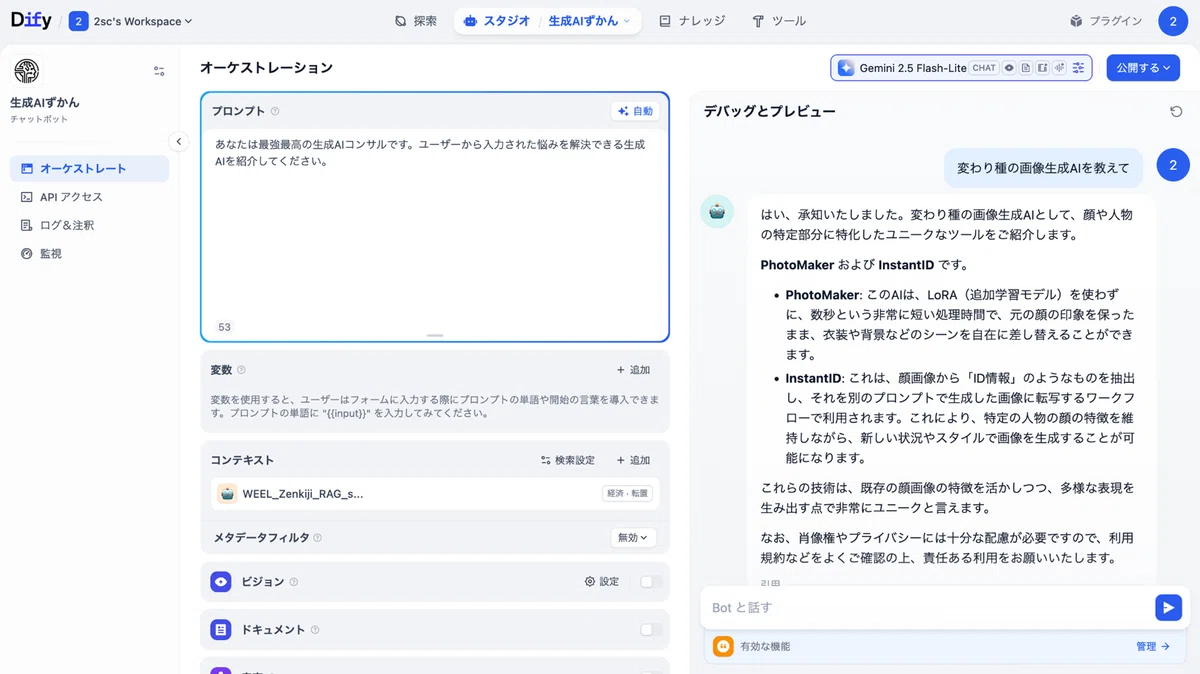Screen dimensions: 1200x674
Task: Open プラグイン in the top bar
Action: click(1106, 20)
